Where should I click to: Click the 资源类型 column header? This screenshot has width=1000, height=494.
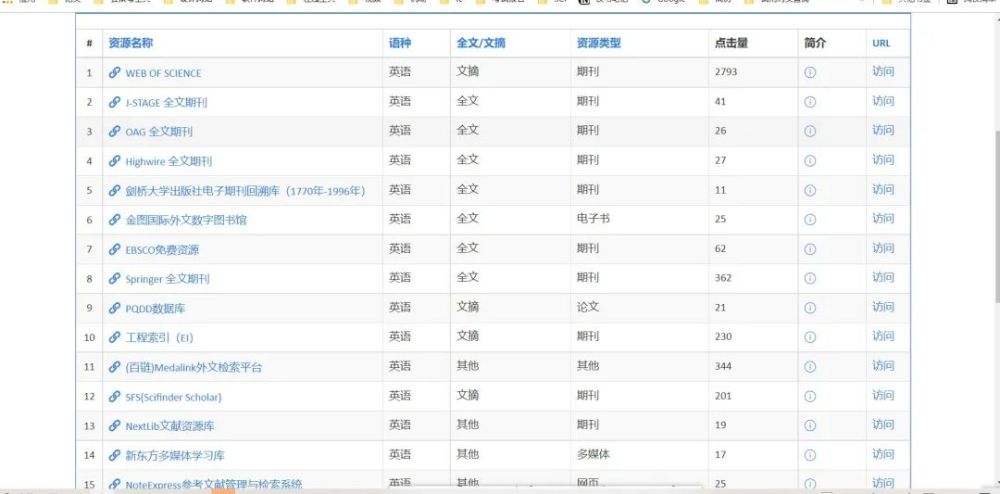pyautogui.click(x=598, y=43)
